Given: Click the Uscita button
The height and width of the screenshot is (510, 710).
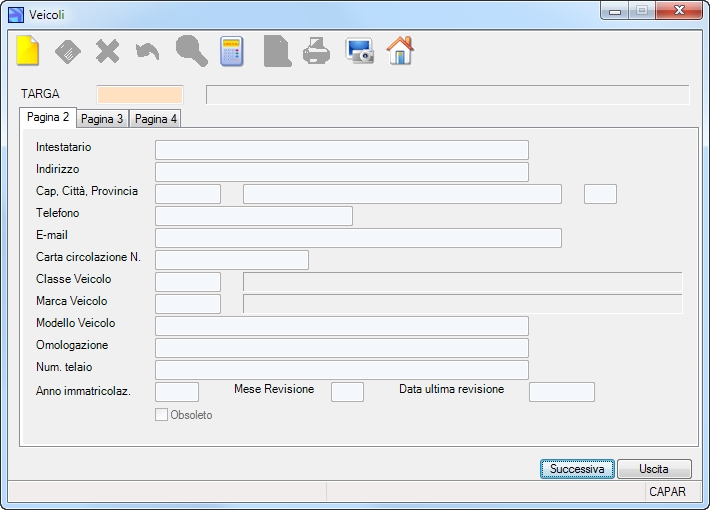Looking at the screenshot, I should click(x=654, y=469).
